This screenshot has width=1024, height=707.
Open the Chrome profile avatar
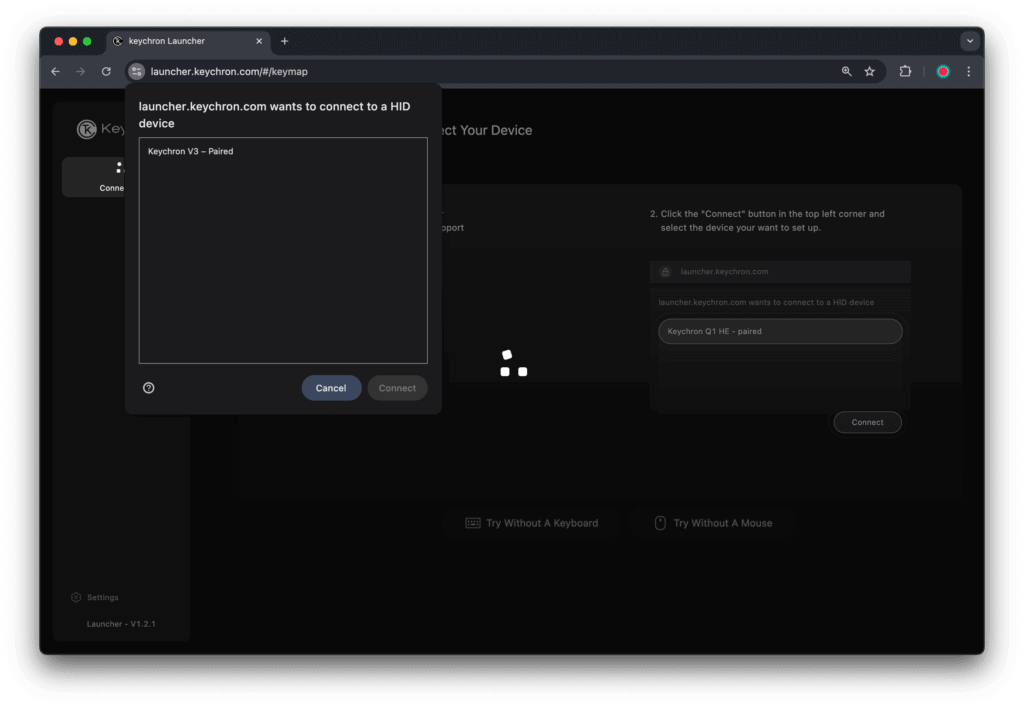tap(943, 71)
